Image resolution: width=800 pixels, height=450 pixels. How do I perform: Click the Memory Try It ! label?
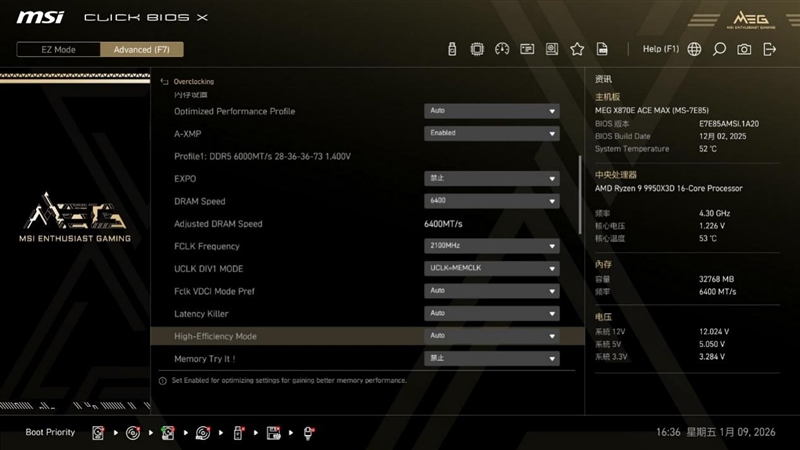click(x=205, y=359)
